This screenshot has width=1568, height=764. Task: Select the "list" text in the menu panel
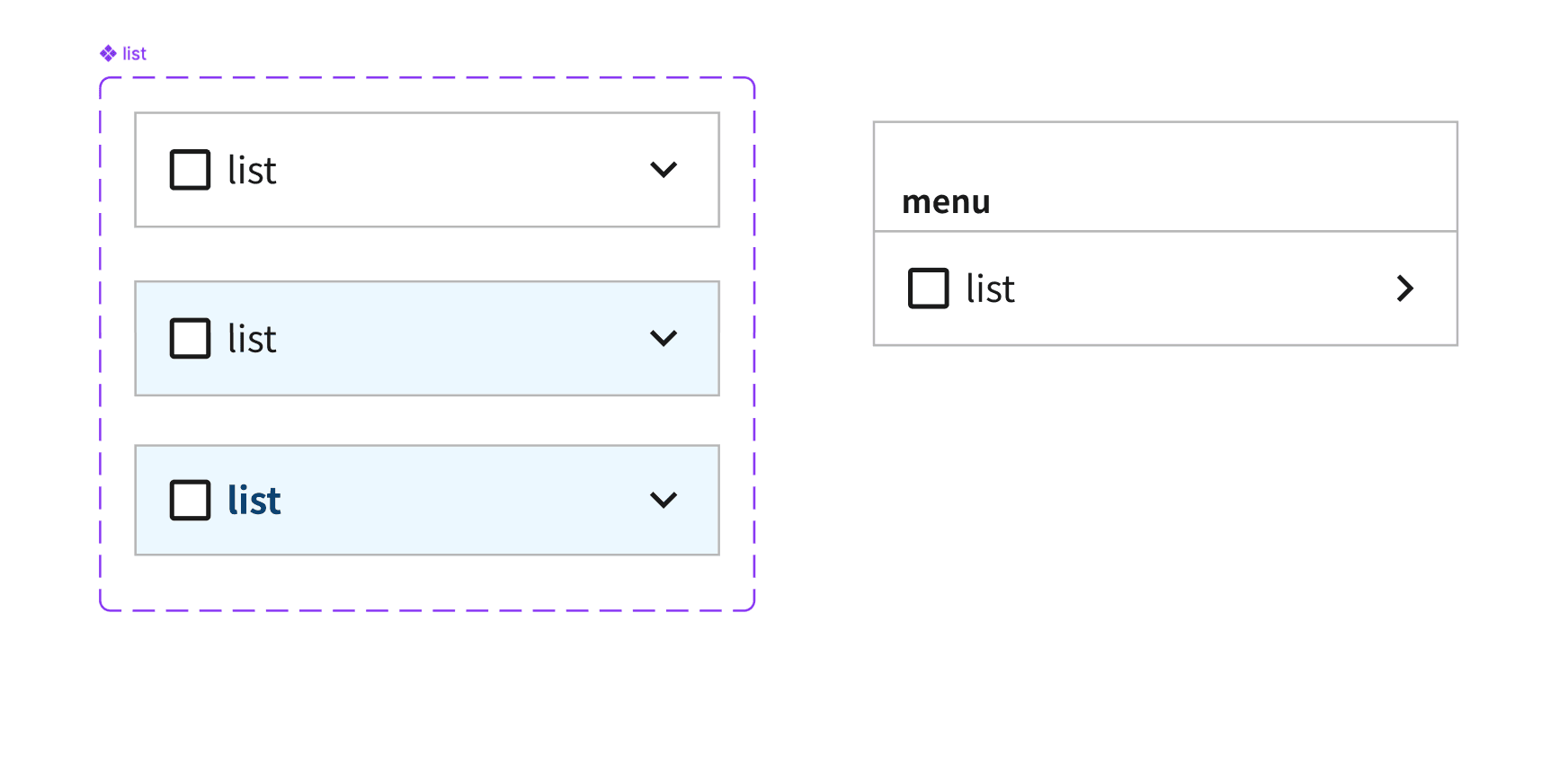click(x=990, y=289)
